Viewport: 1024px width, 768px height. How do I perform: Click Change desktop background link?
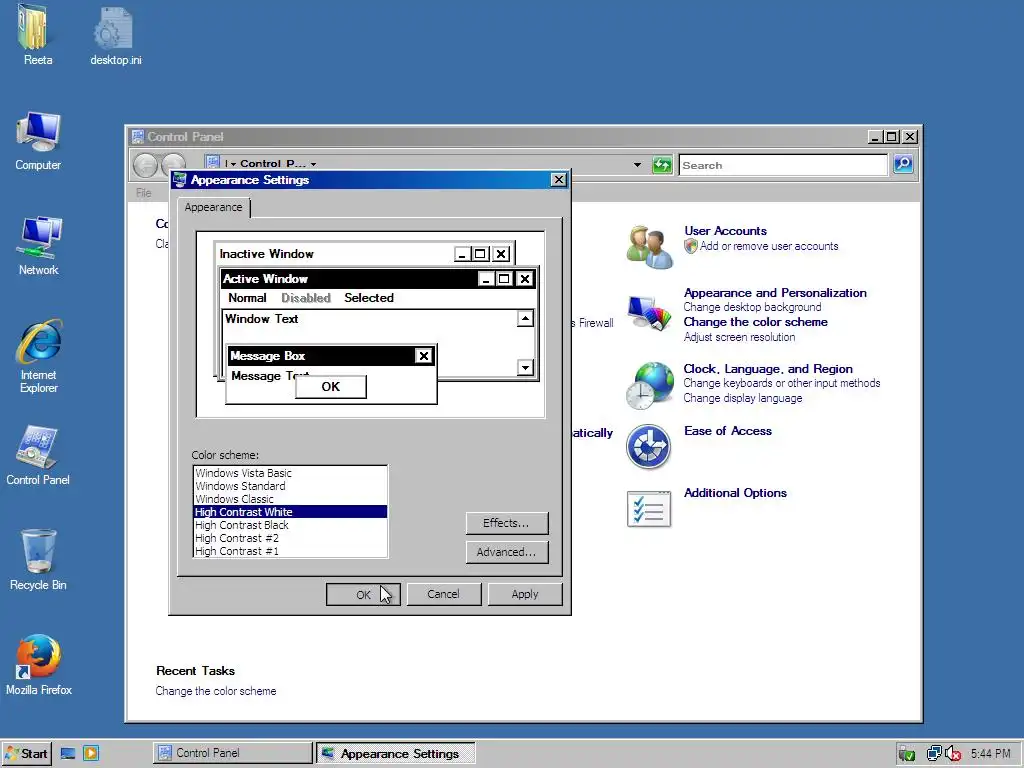[x=752, y=307]
